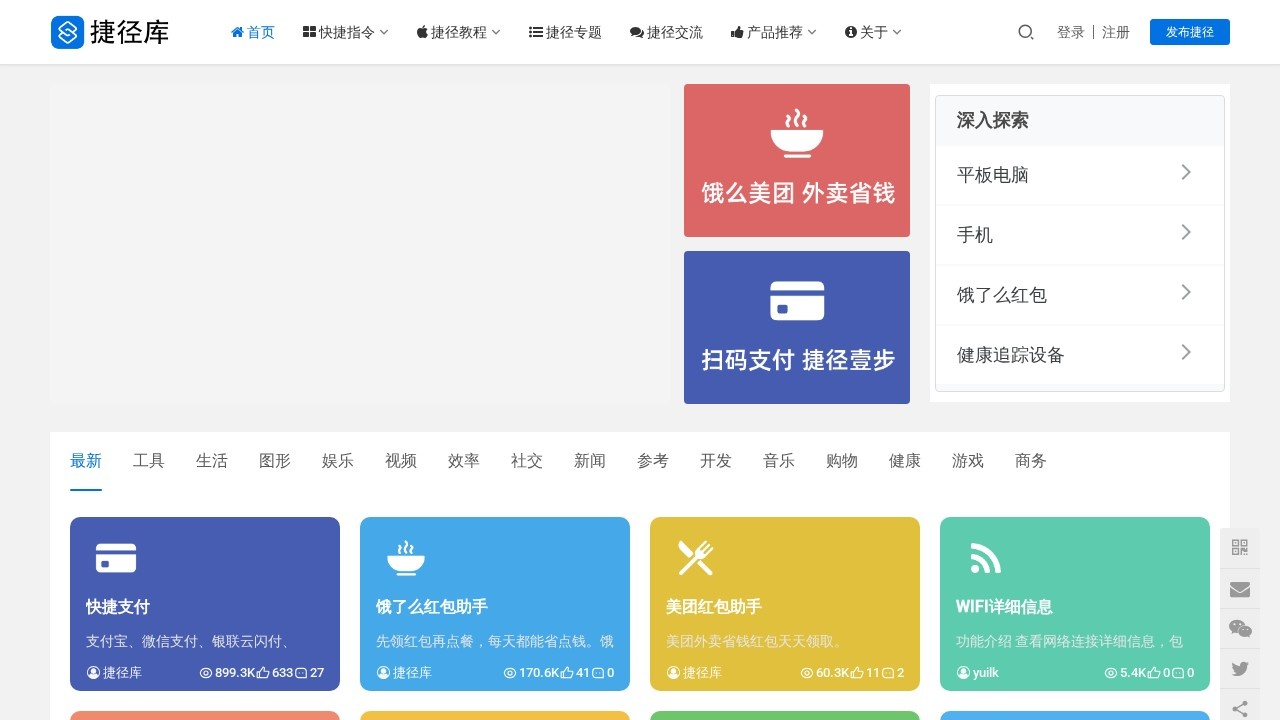
Task: Switch to the 开发 tab
Action: tap(716, 461)
